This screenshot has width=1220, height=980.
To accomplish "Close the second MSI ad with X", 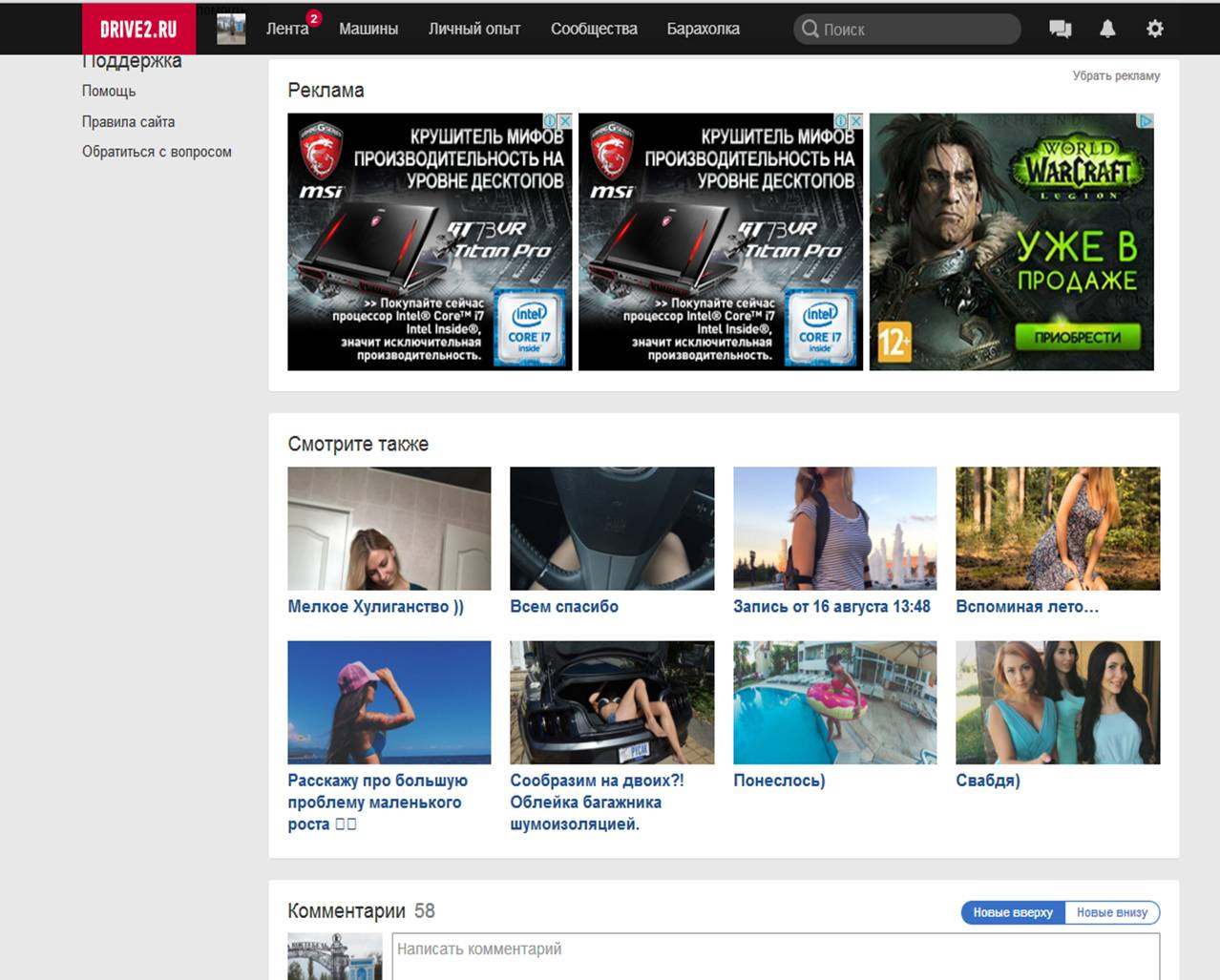I will (x=855, y=121).
